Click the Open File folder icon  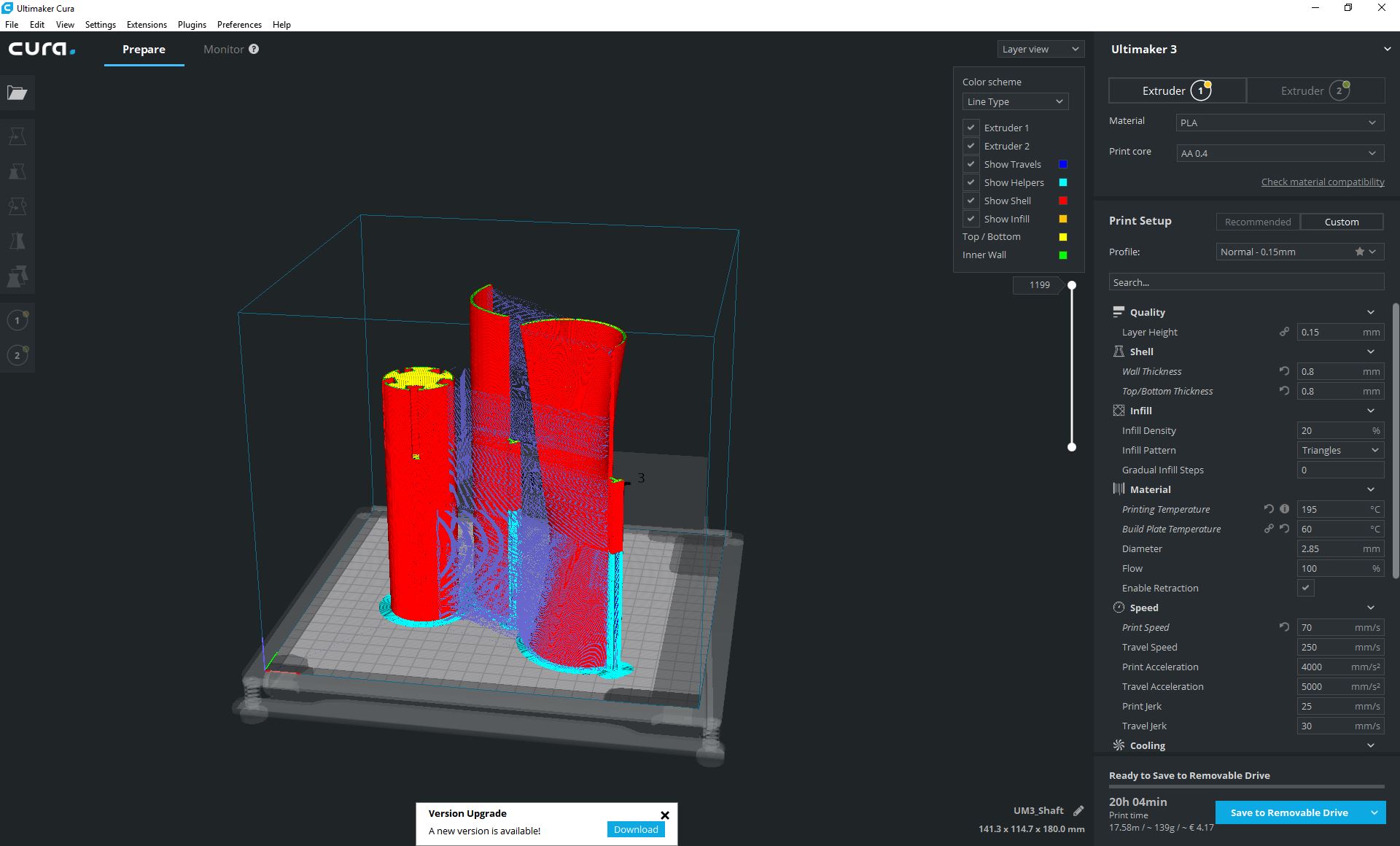(x=17, y=93)
